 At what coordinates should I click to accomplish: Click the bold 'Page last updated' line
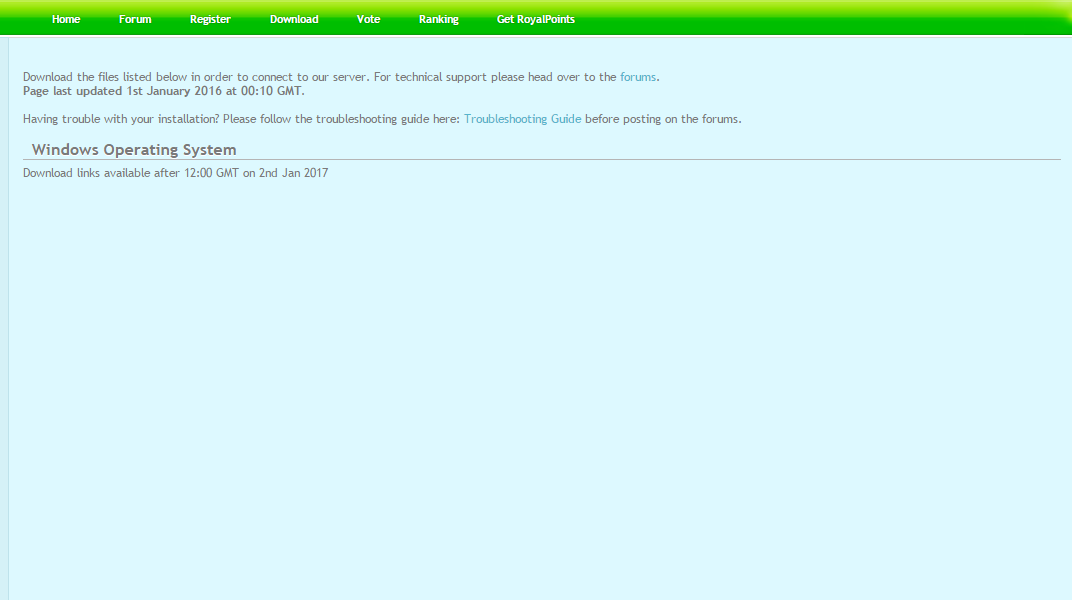click(163, 91)
